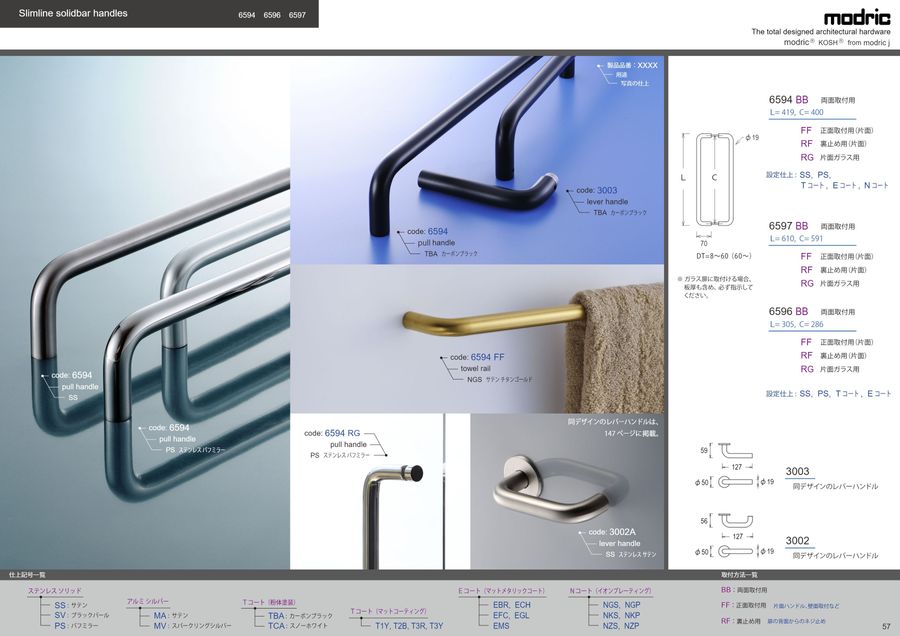Click the "EBR, ECH" finish codes
The height and width of the screenshot is (636, 900).
(512, 605)
